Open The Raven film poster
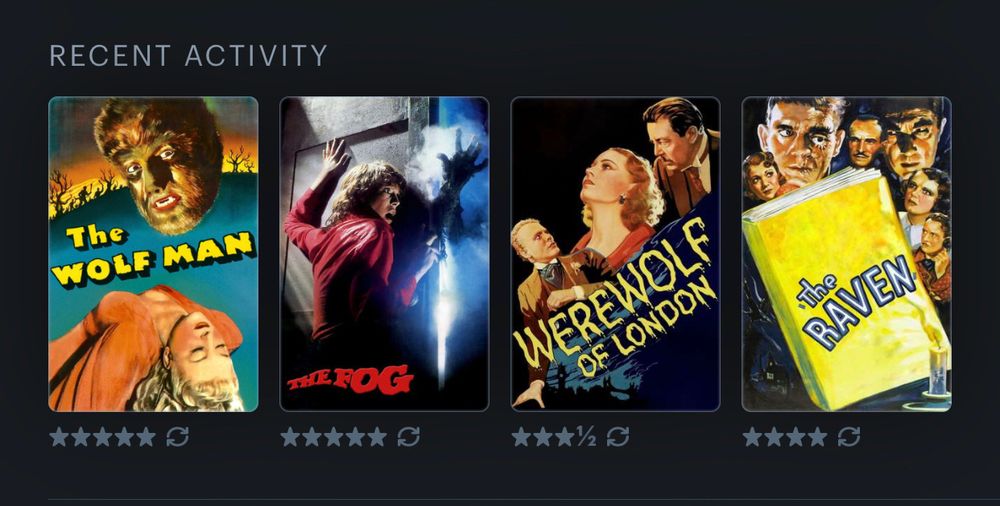Viewport: 1000px width, 506px height. (846, 254)
